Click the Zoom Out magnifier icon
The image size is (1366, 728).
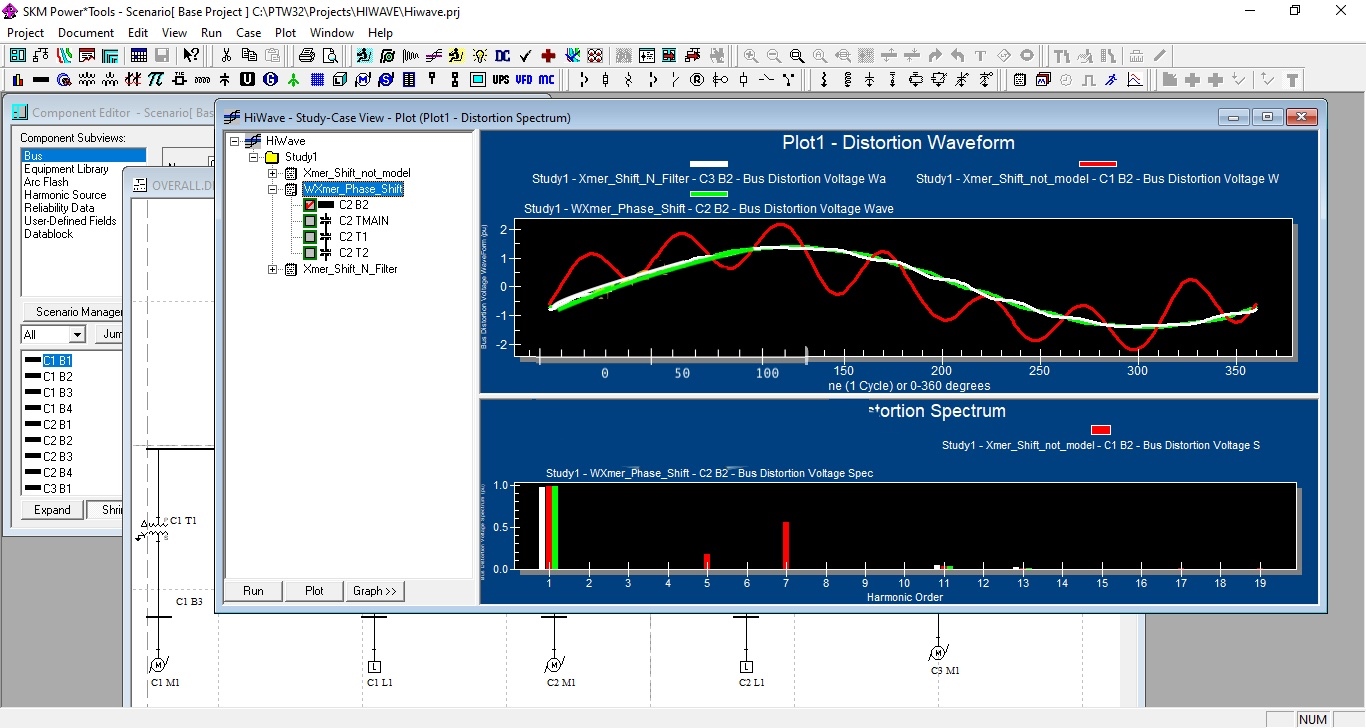[x=773, y=56]
